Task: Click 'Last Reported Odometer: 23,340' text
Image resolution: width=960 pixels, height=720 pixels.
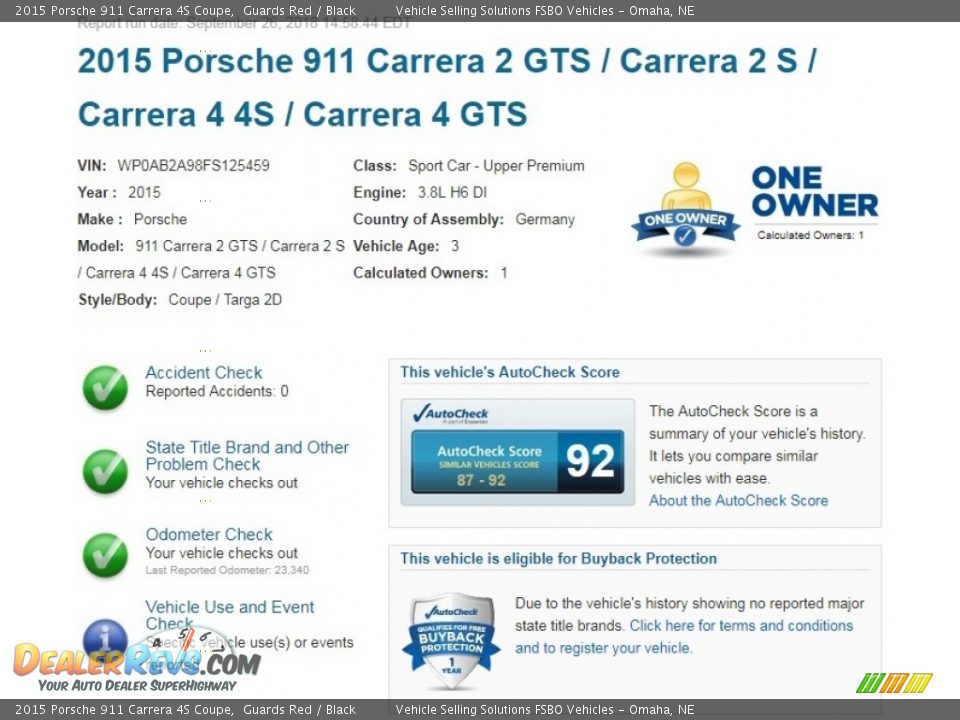Action: click(x=227, y=570)
